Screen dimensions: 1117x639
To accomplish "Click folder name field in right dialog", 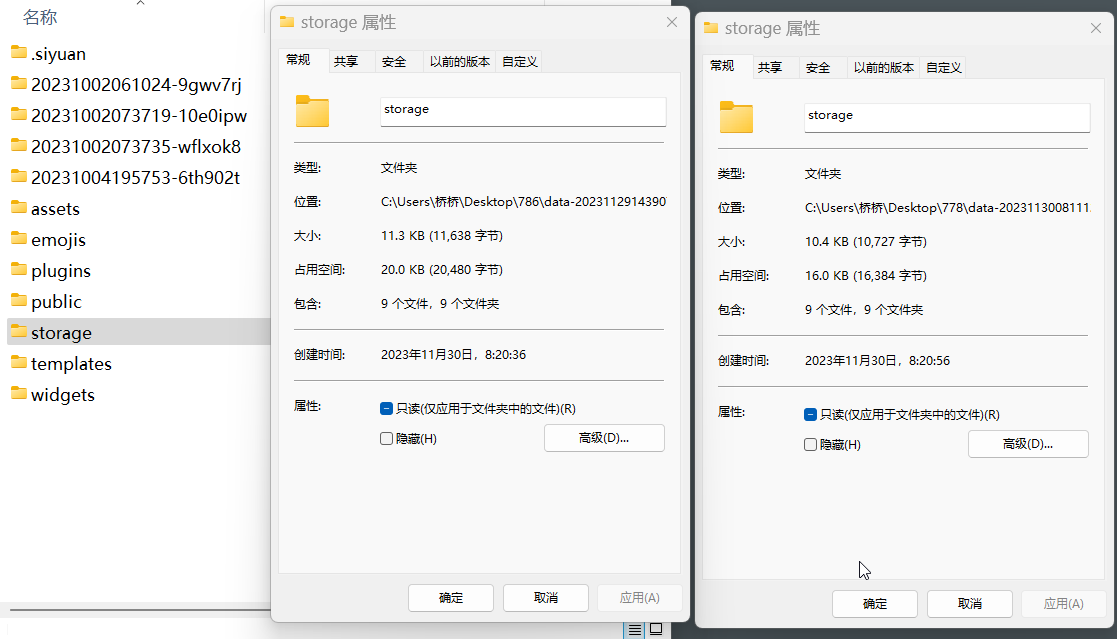I will (947, 118).
